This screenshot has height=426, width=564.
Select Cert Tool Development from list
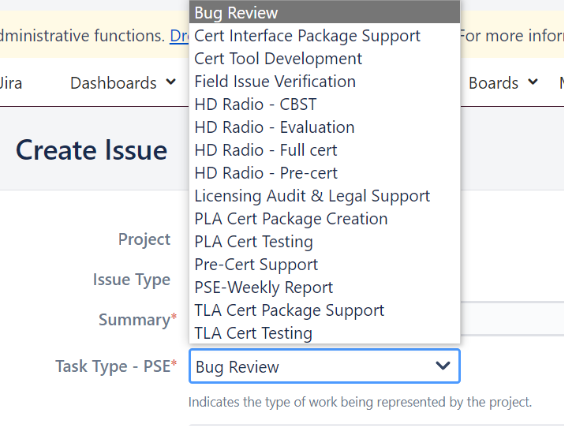tap(324, 59)
